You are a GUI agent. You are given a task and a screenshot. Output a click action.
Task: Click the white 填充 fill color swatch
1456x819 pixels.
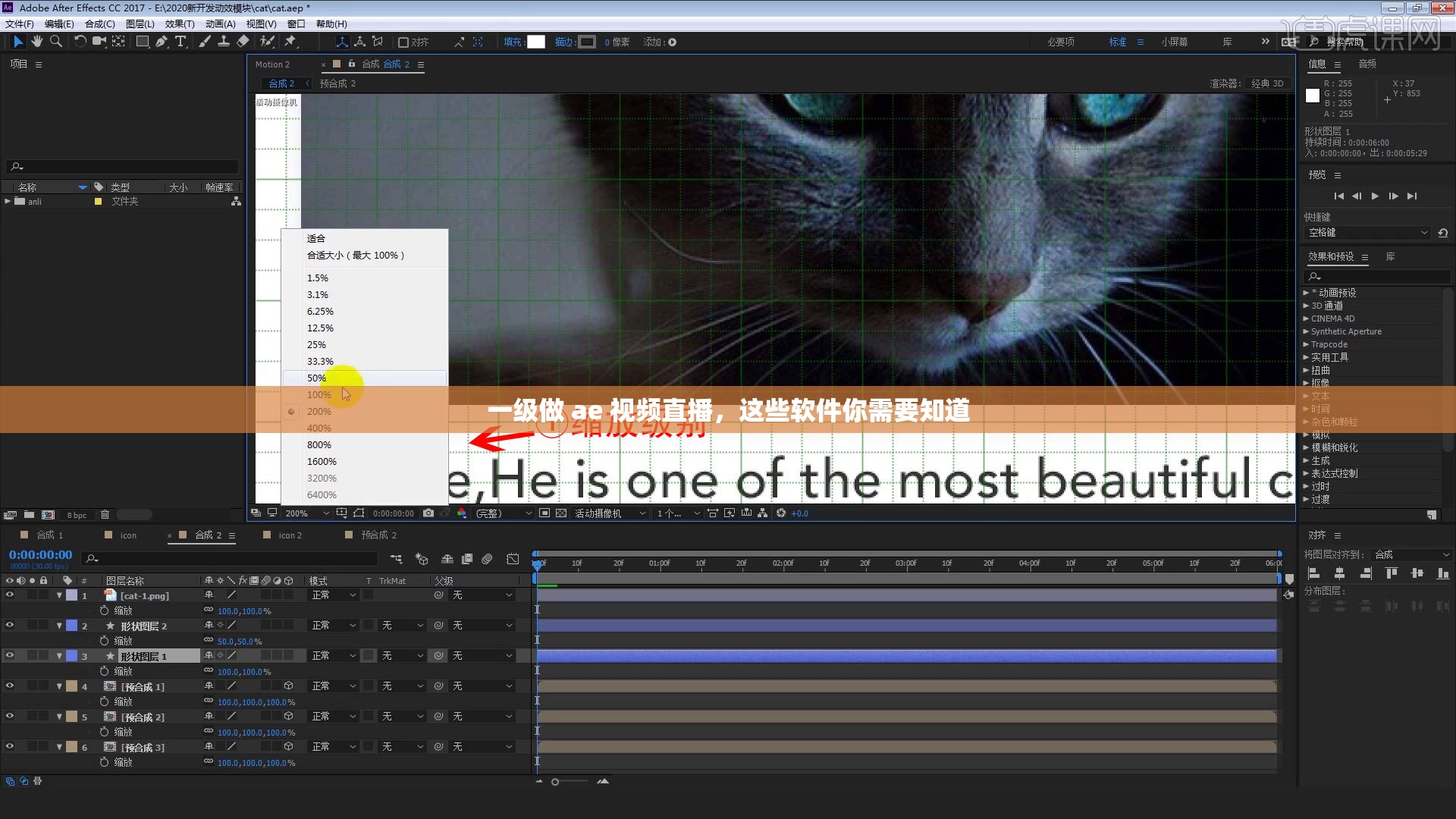(536, 42)
